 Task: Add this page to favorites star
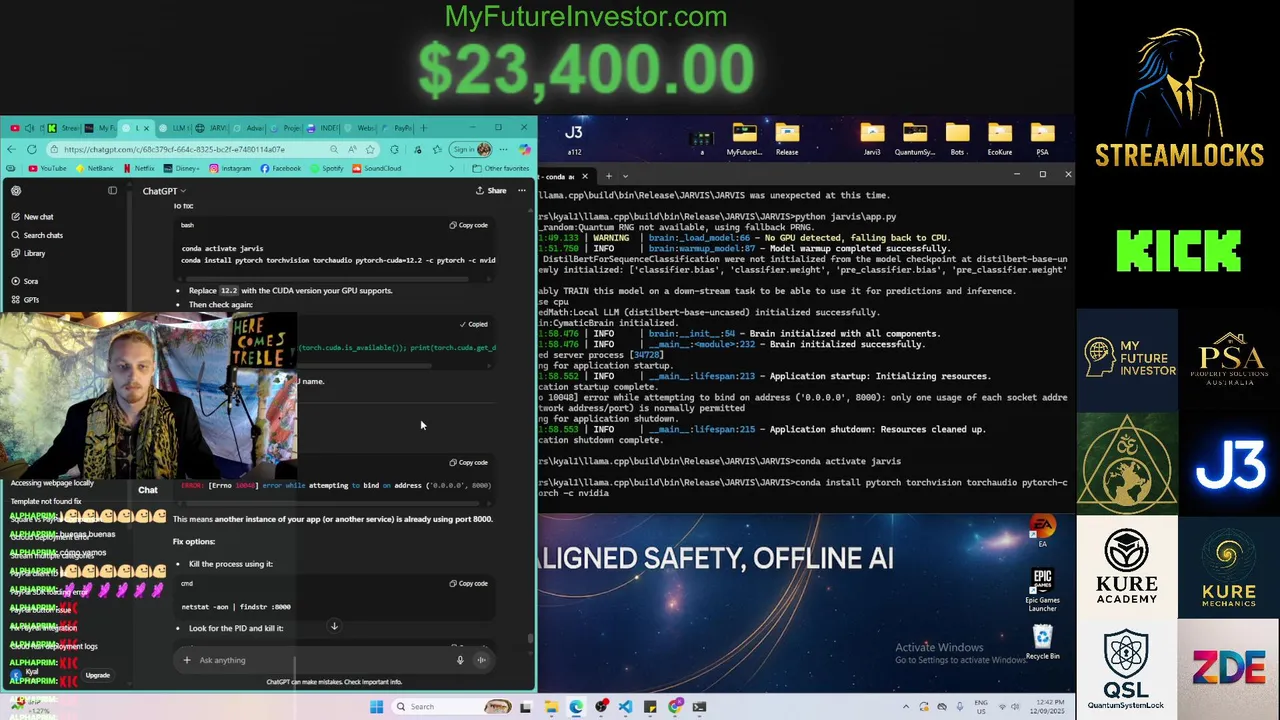click(370, 149)
